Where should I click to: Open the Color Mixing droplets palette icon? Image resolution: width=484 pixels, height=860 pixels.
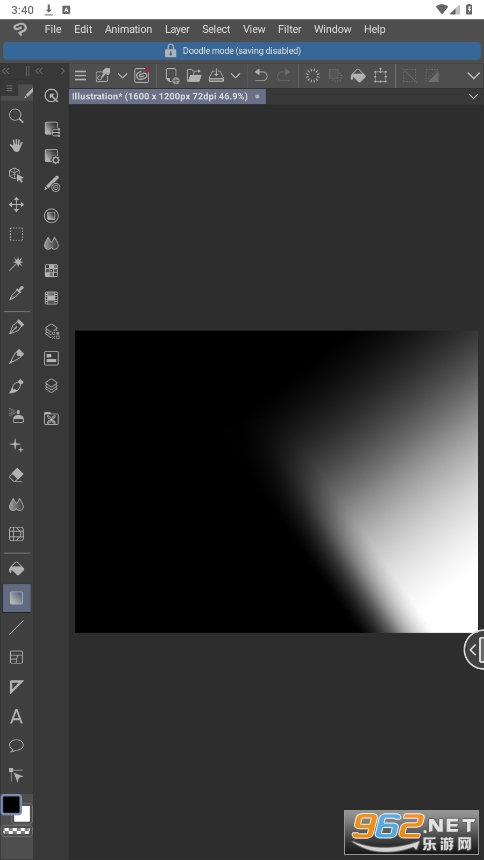[52, 243]
